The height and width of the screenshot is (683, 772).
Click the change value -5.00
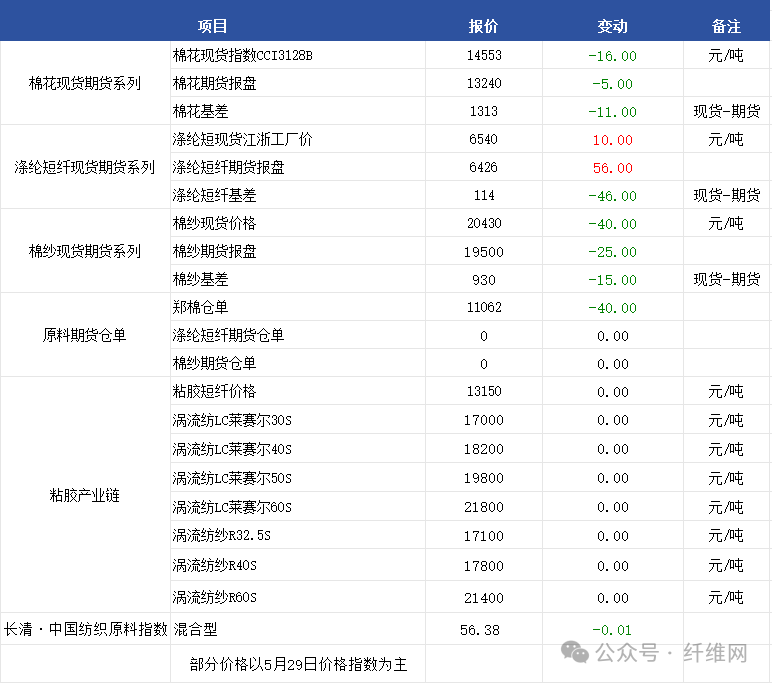click(x=612, y=84)
